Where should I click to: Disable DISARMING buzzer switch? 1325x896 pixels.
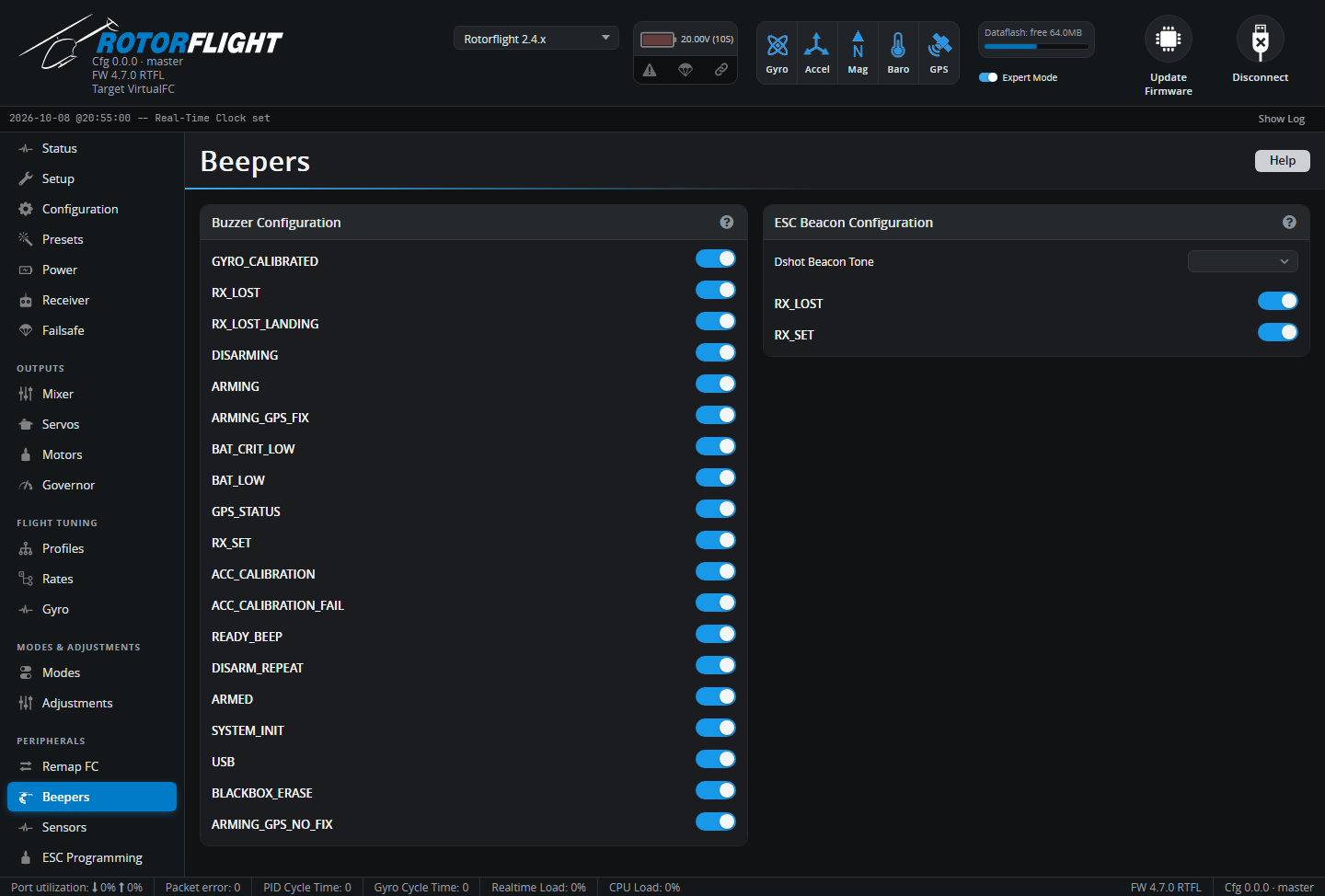pyautogui.click(x=716, y=352)
